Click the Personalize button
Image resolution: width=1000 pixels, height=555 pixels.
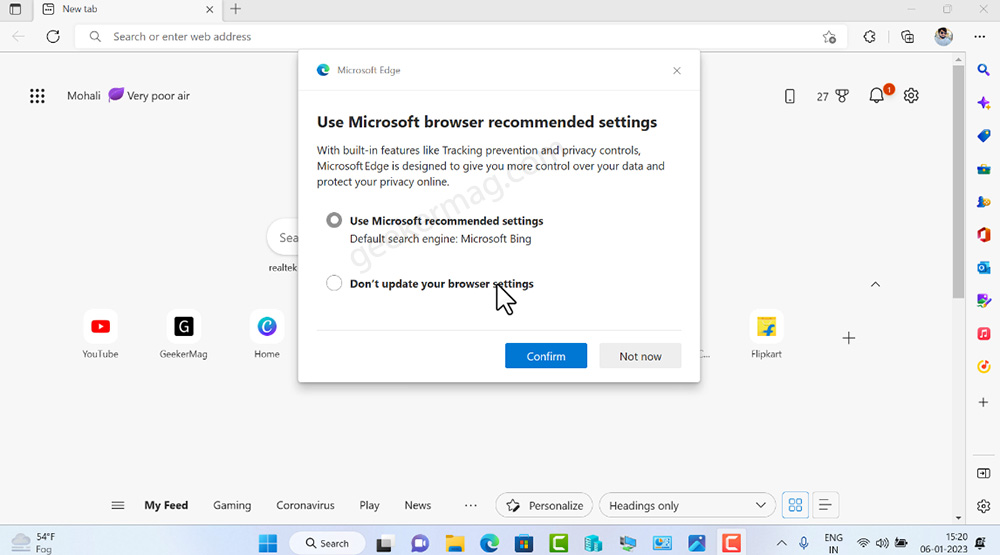(x=544, y=505)
